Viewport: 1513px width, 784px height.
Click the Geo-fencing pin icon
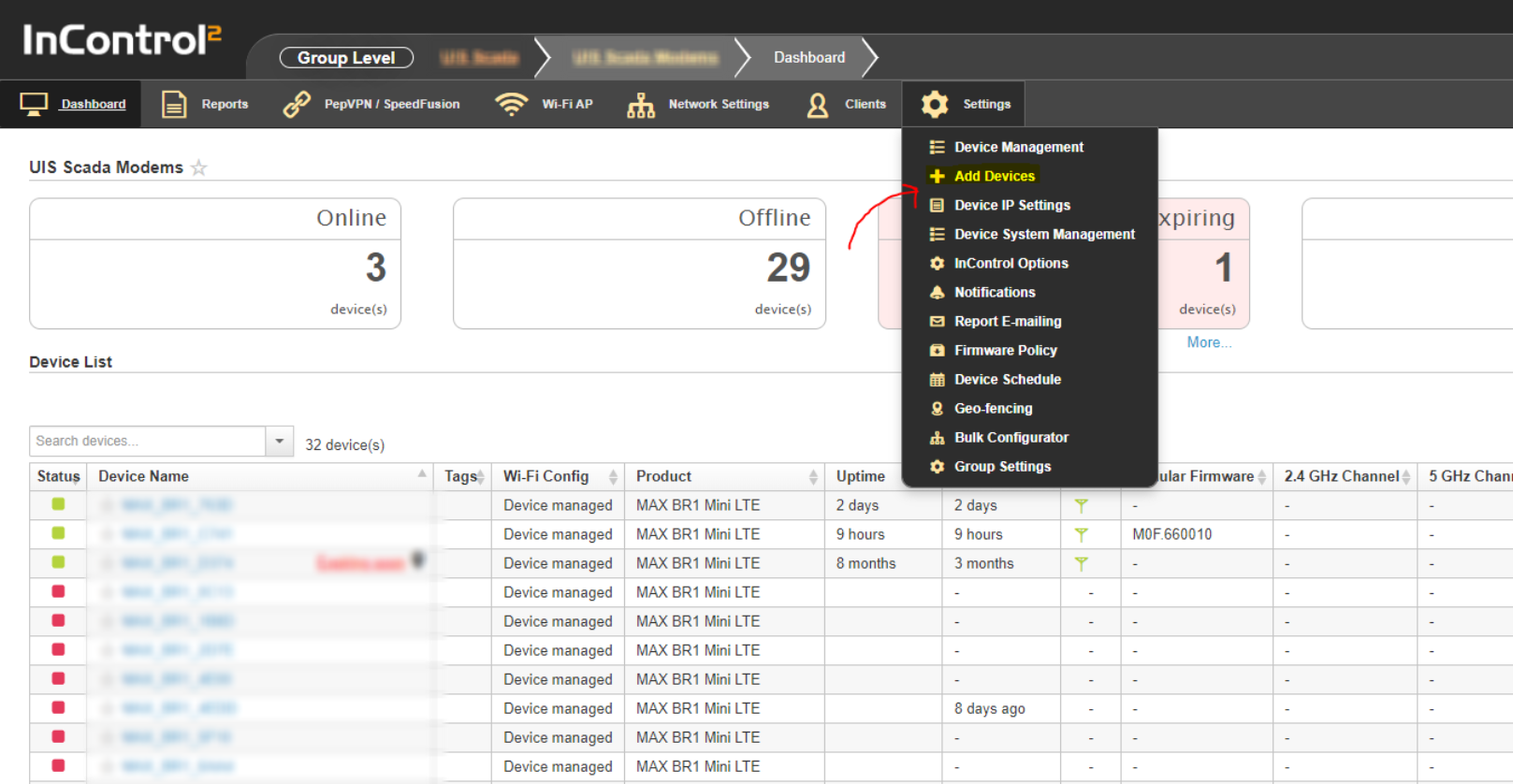[x=937, y=408]
